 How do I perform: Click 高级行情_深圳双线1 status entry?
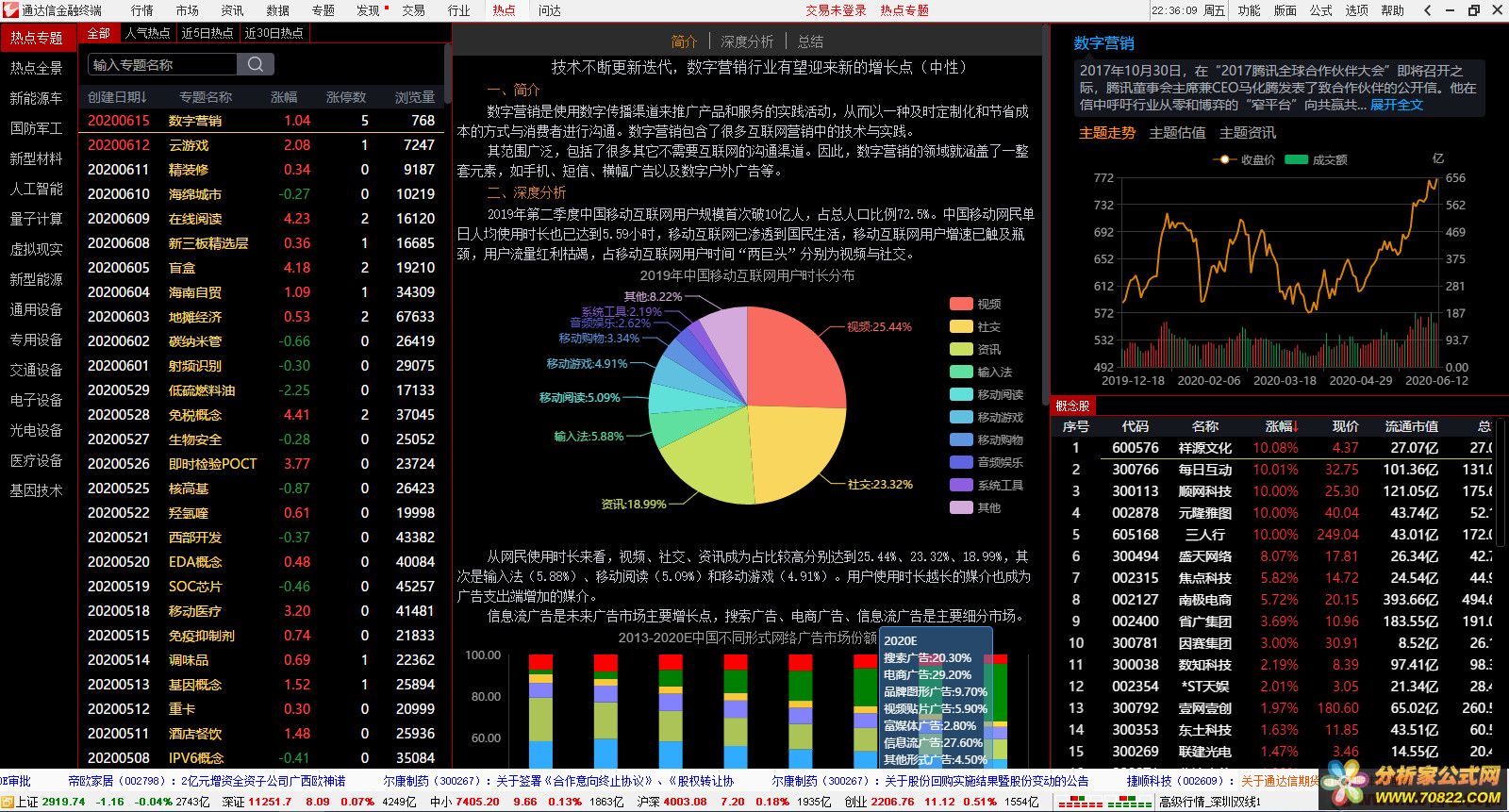[x=1210, y=802]
